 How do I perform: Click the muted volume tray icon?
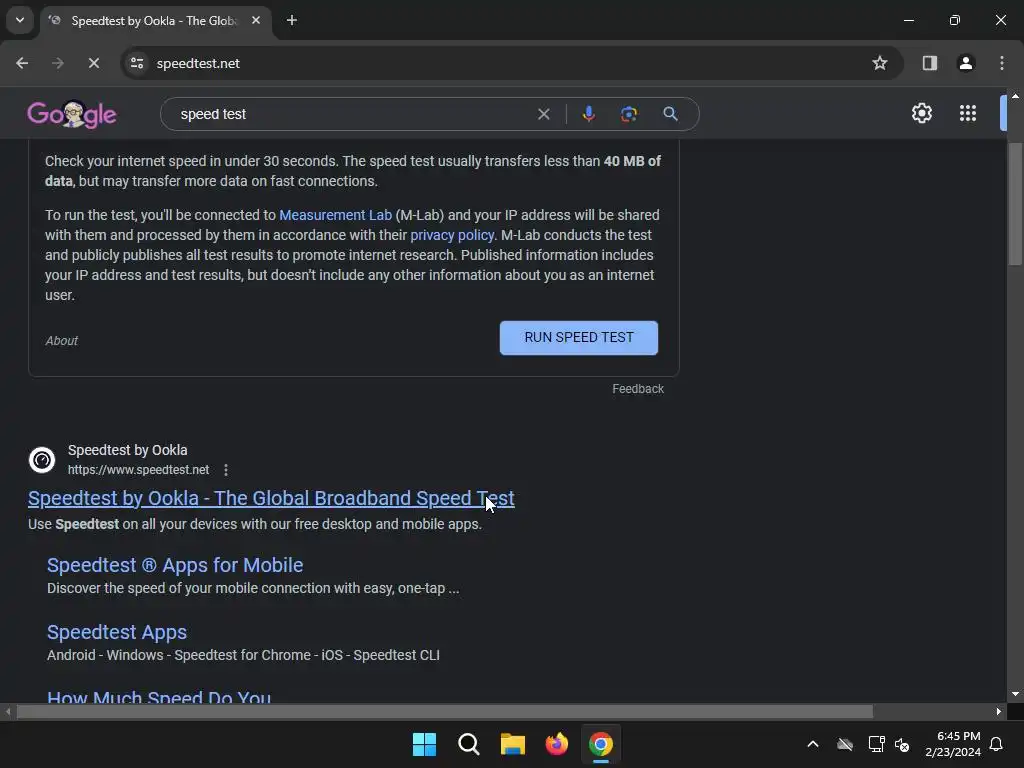[902, 744]
